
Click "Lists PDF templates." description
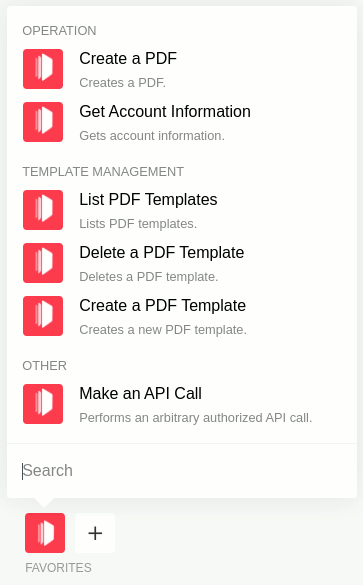(x=138, y=224)
